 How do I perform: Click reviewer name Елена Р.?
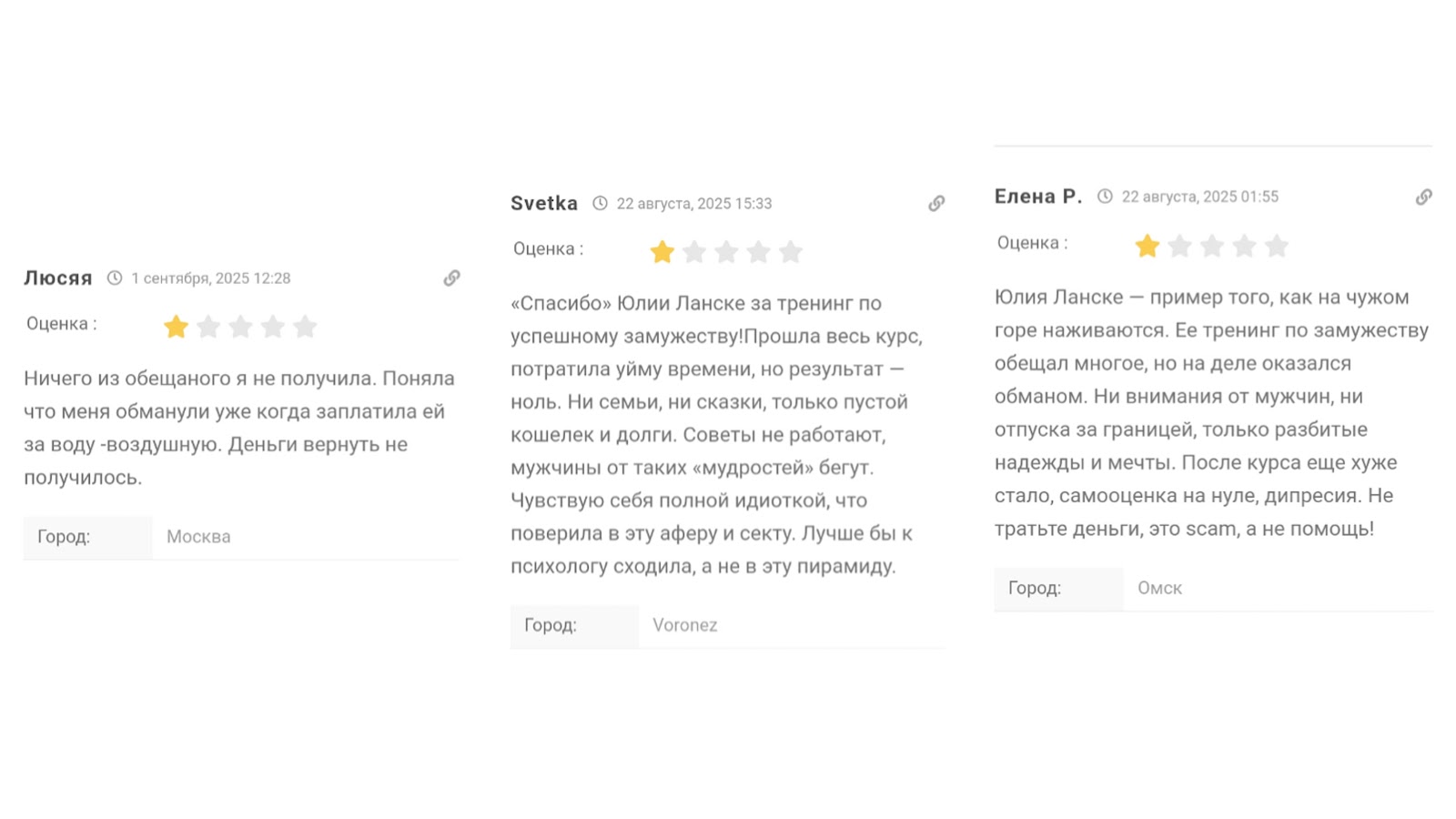click(1038, 197)
